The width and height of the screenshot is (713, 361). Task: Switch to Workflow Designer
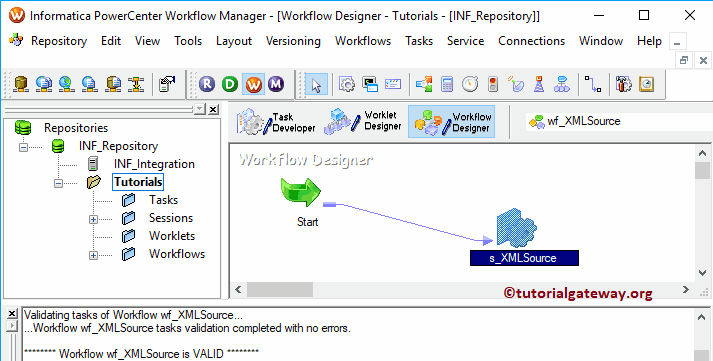[x=452, y=122]
